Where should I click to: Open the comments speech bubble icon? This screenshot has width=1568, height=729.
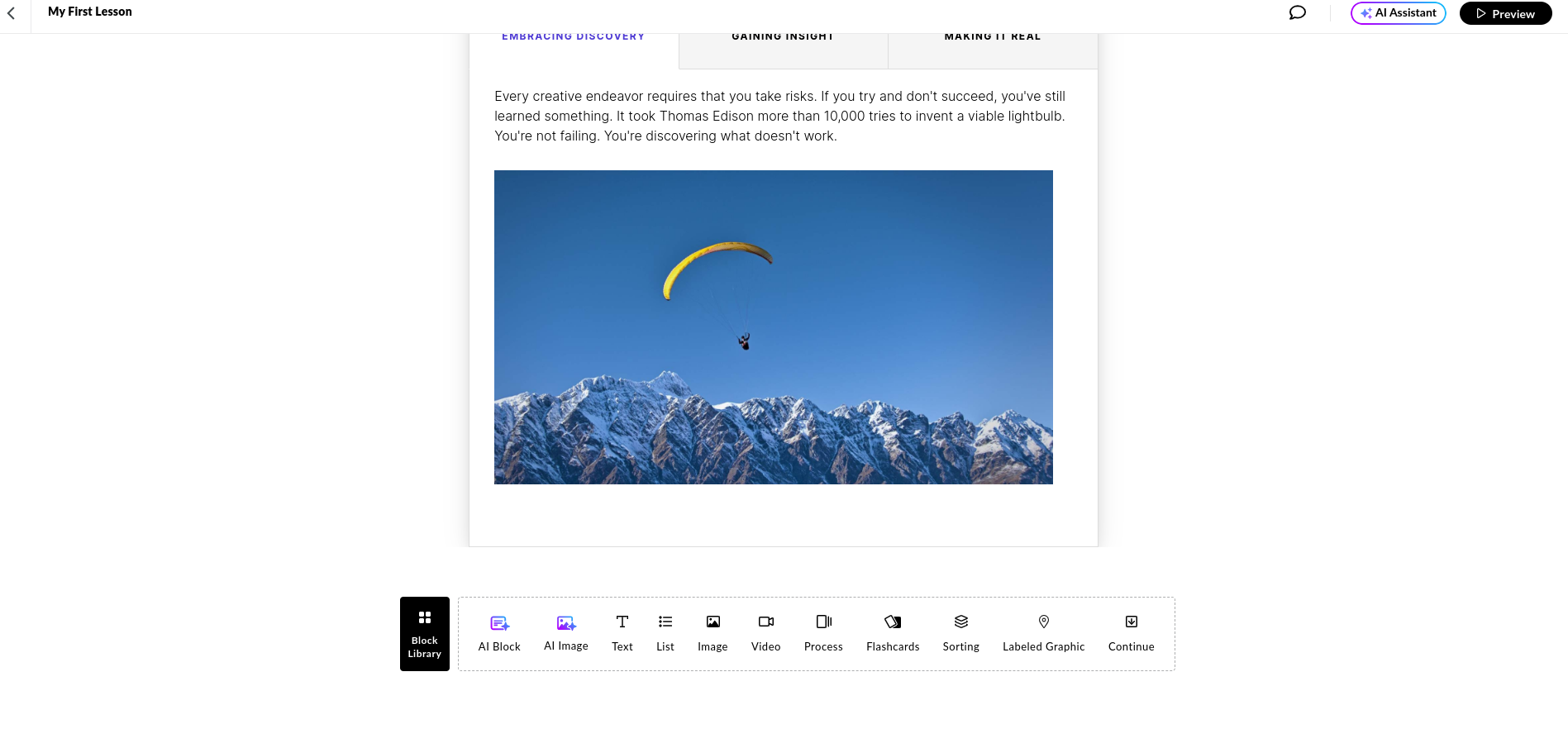click(x=1298, y=12)
